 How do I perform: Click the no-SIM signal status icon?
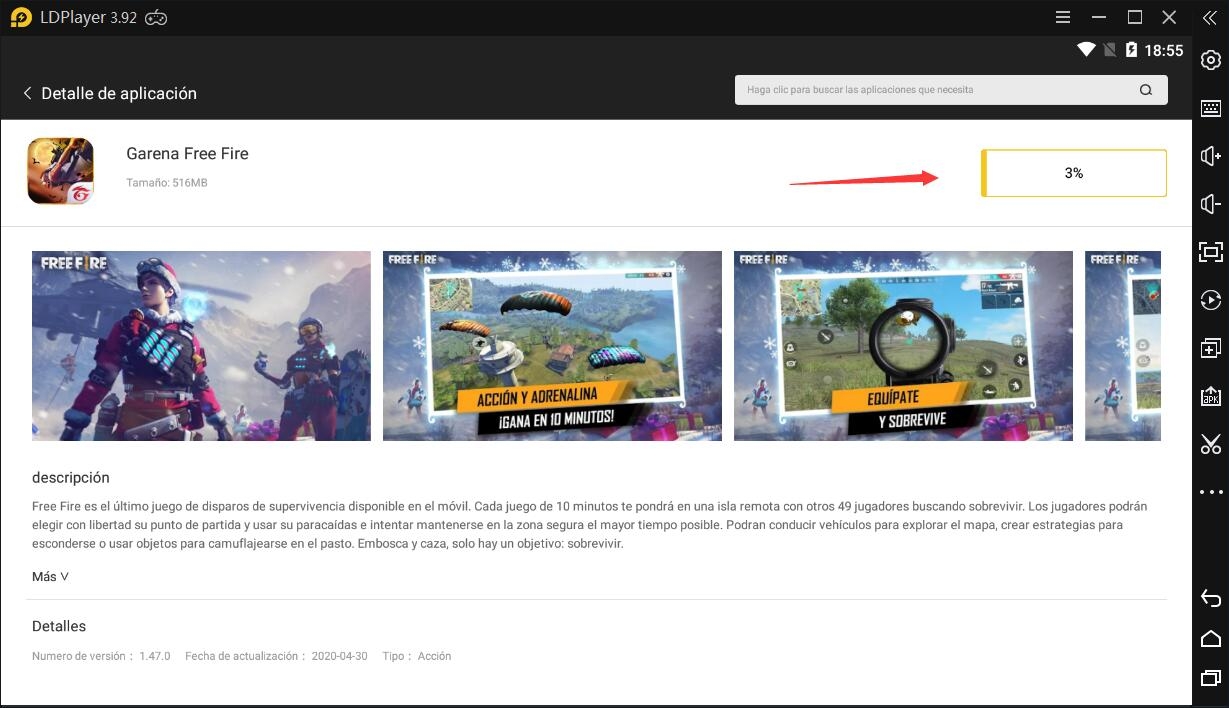1110,50
